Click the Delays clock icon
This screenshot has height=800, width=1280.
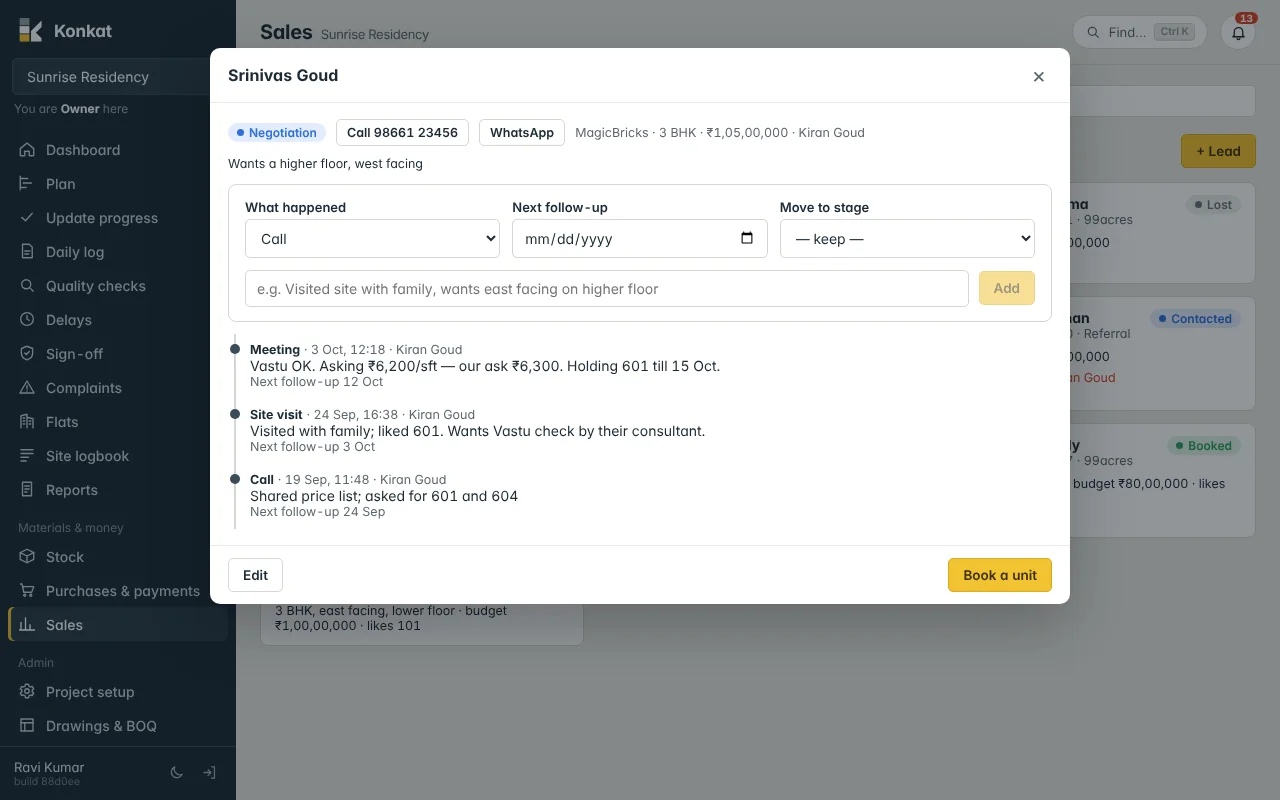pos(27,320)
